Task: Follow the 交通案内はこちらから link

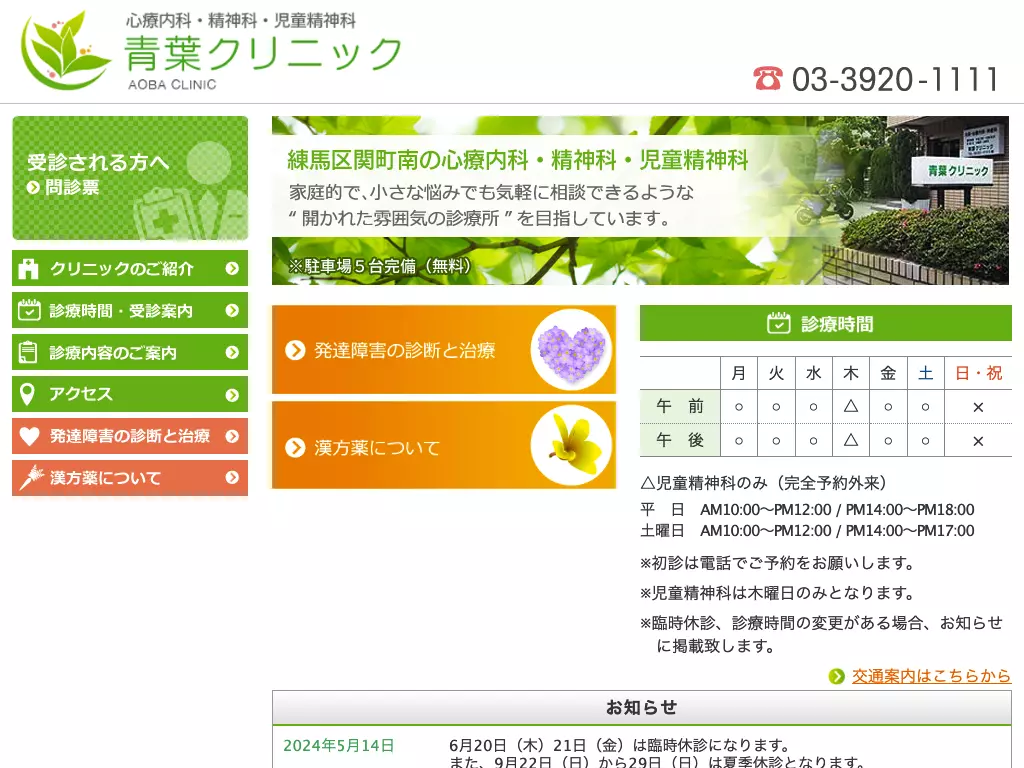Action: coord(931,677)
